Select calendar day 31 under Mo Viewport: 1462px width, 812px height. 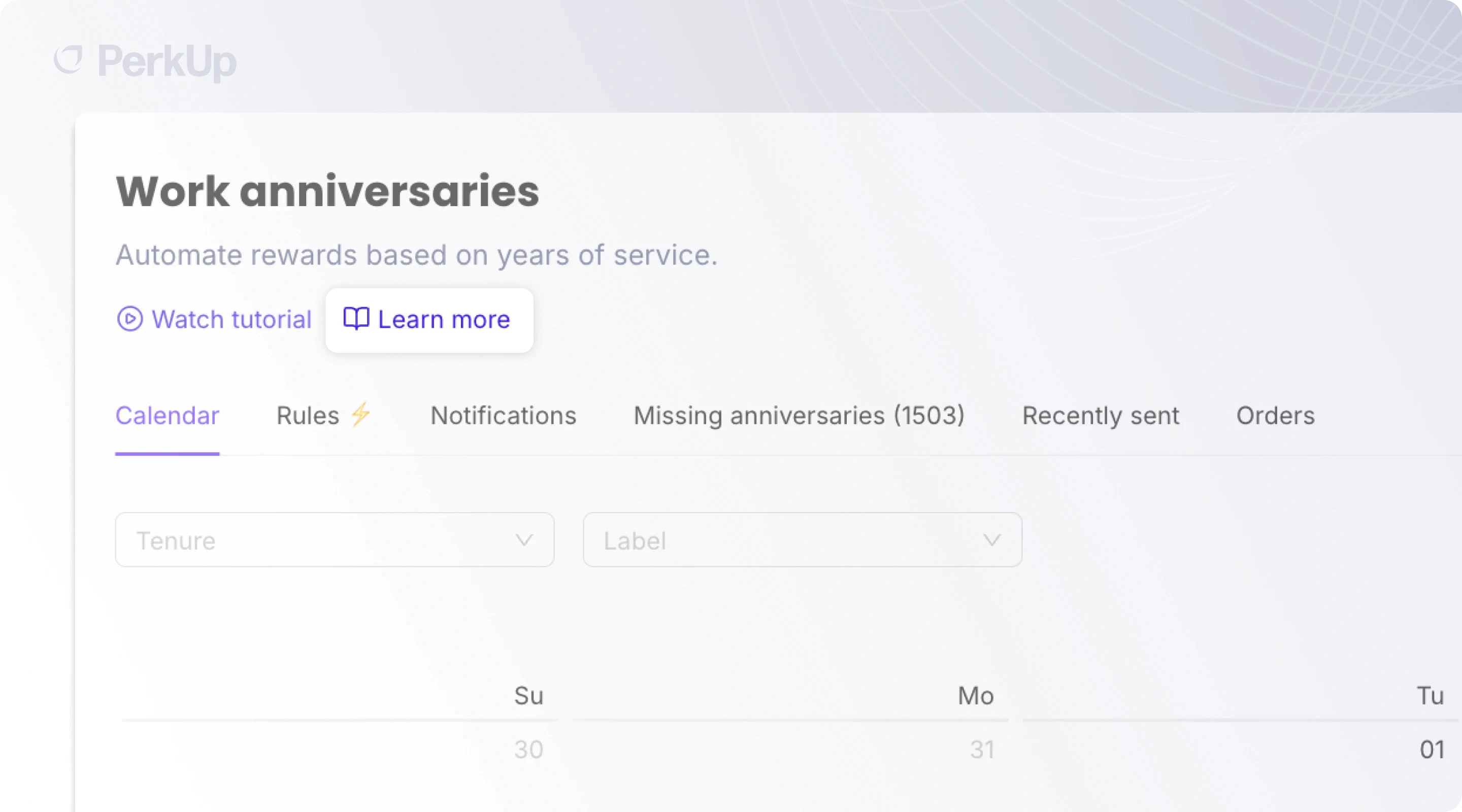coord(982,750)
